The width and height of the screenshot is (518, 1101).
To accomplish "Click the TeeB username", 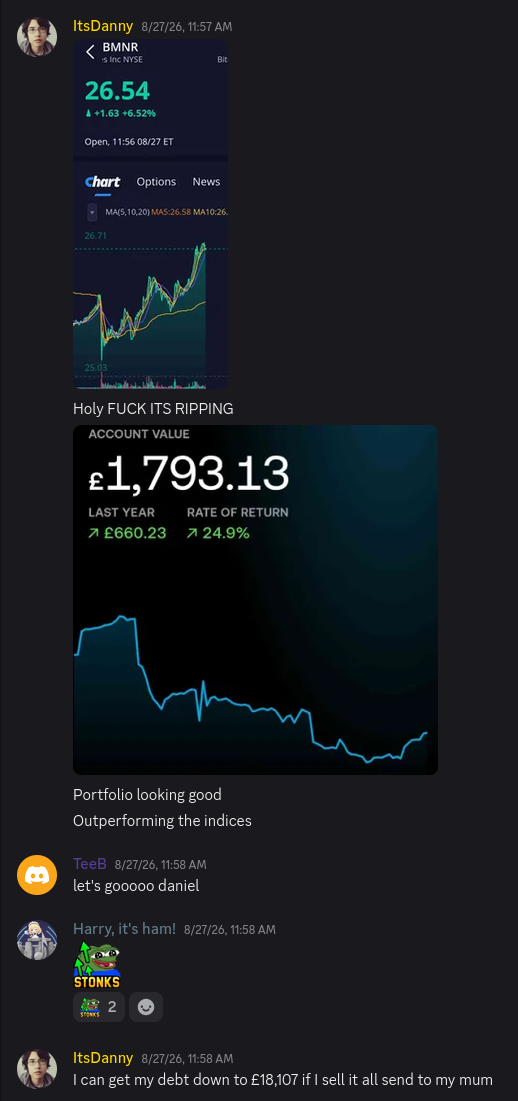I will pyautogui.click(x=90, y=864).
